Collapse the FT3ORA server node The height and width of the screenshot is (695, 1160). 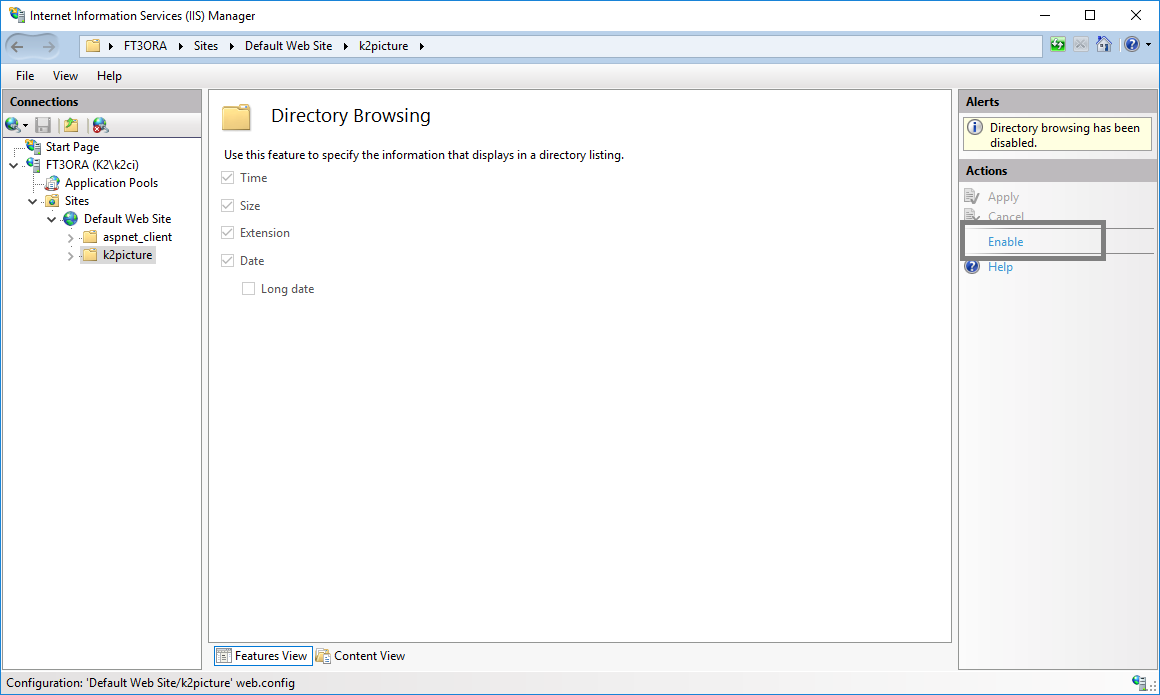point(13,165)
